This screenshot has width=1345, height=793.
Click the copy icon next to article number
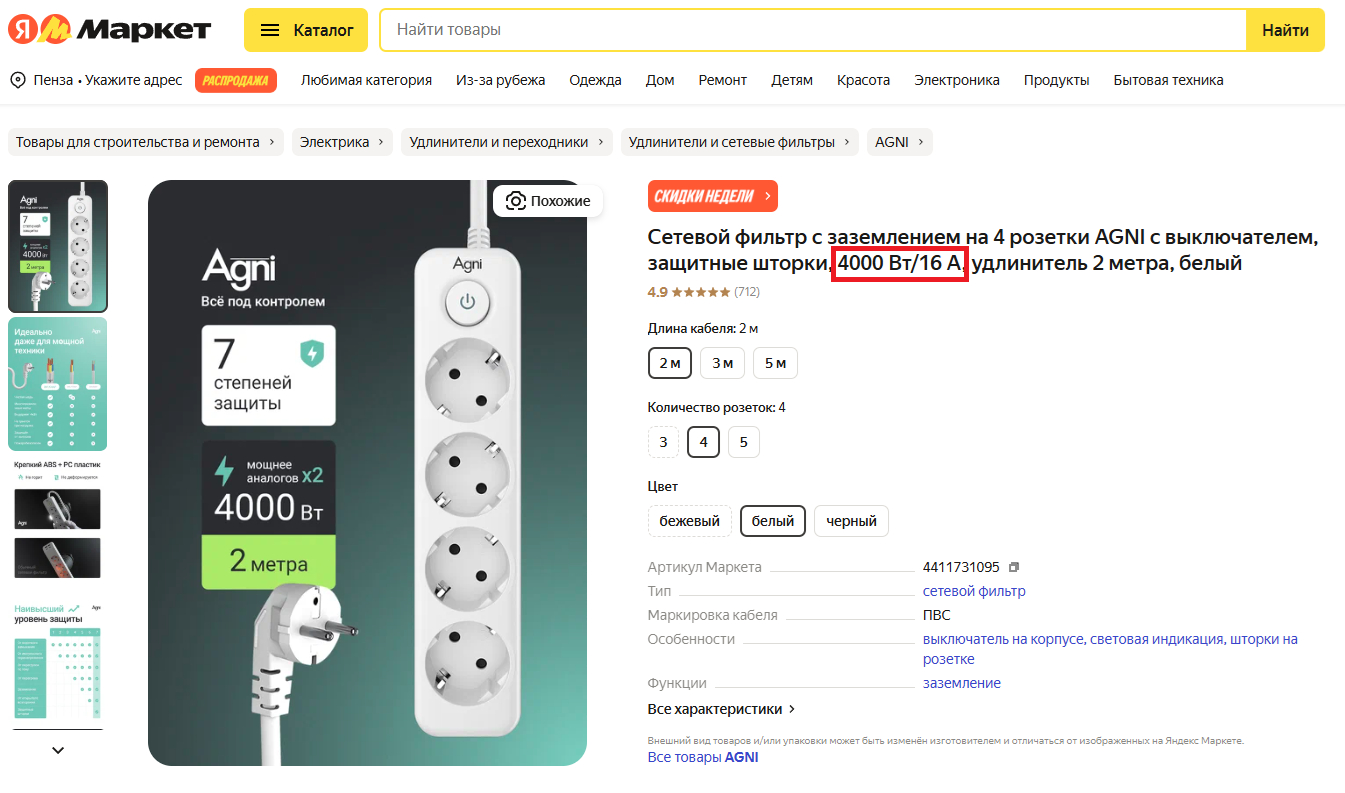(x=1014, y=567)
